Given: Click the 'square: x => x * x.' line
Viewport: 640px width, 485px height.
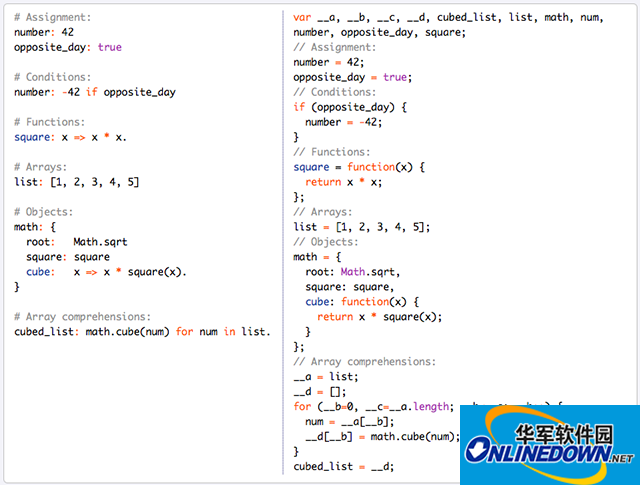Looking at the screenshot, I should (70, 137).
